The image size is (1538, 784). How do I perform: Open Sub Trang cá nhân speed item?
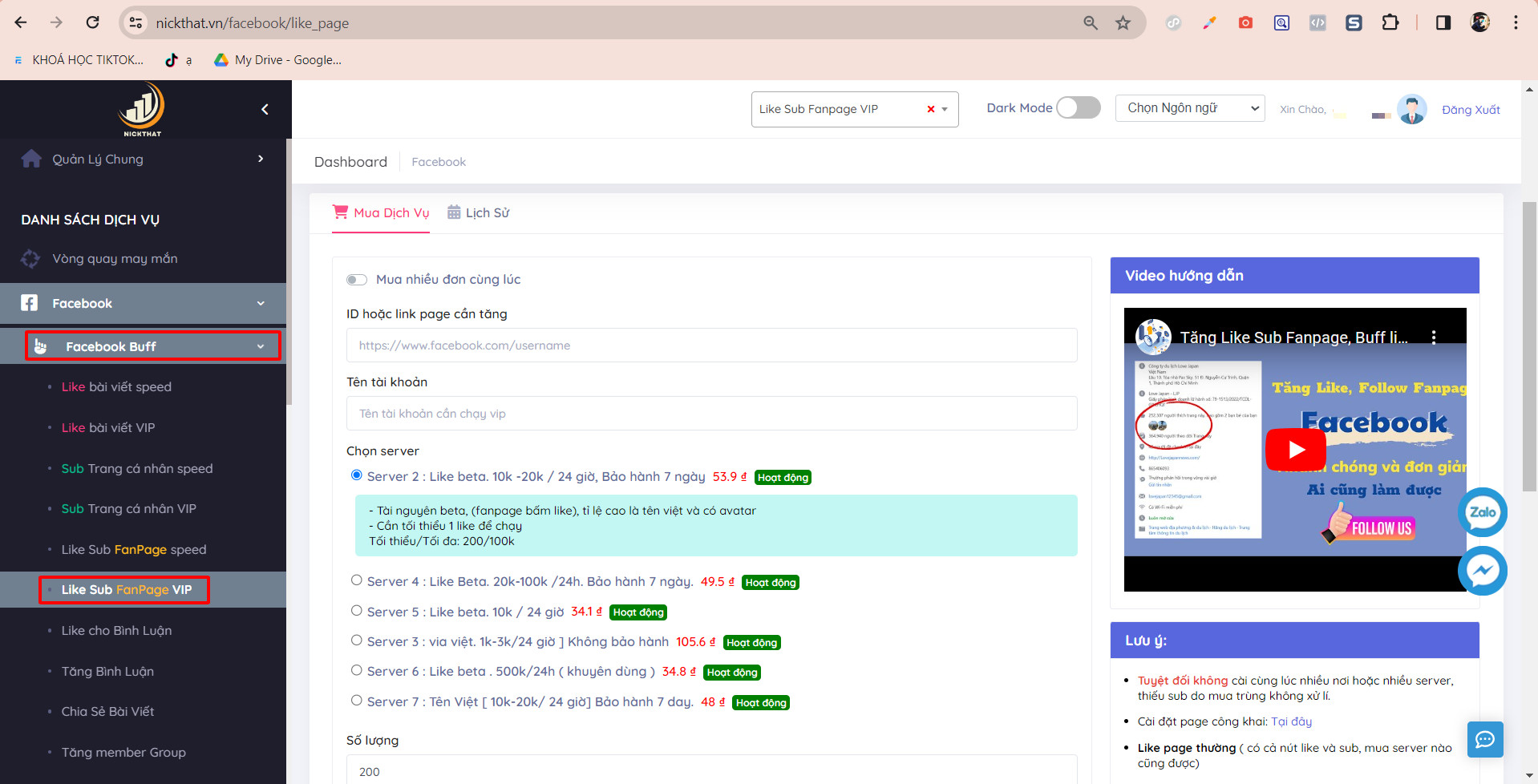click(x=137, y=469)
